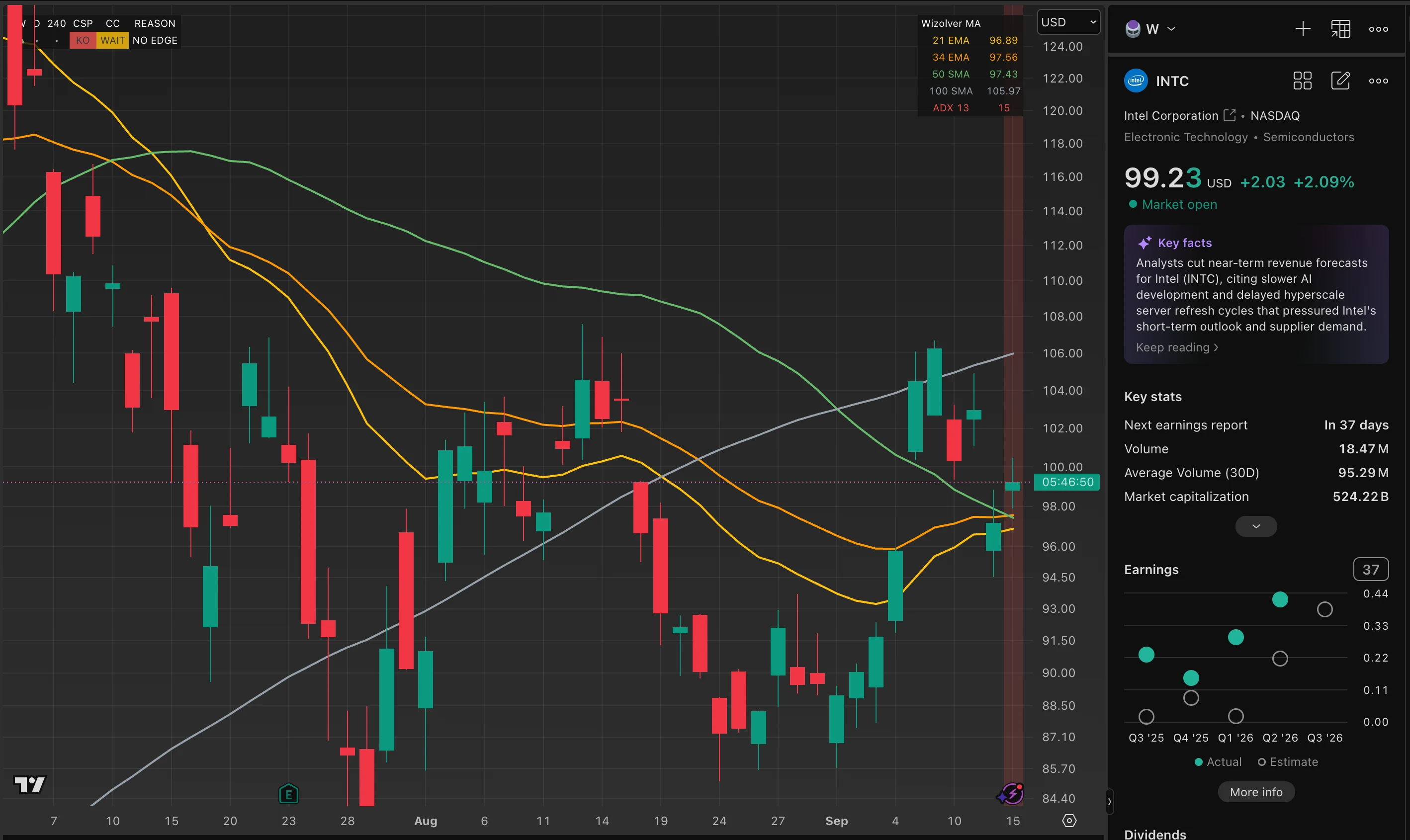Image resolution: width=1410 pixels, height=840 pixels.
Task: Click the WAIT status cell
Action: [x=113, y=40]
